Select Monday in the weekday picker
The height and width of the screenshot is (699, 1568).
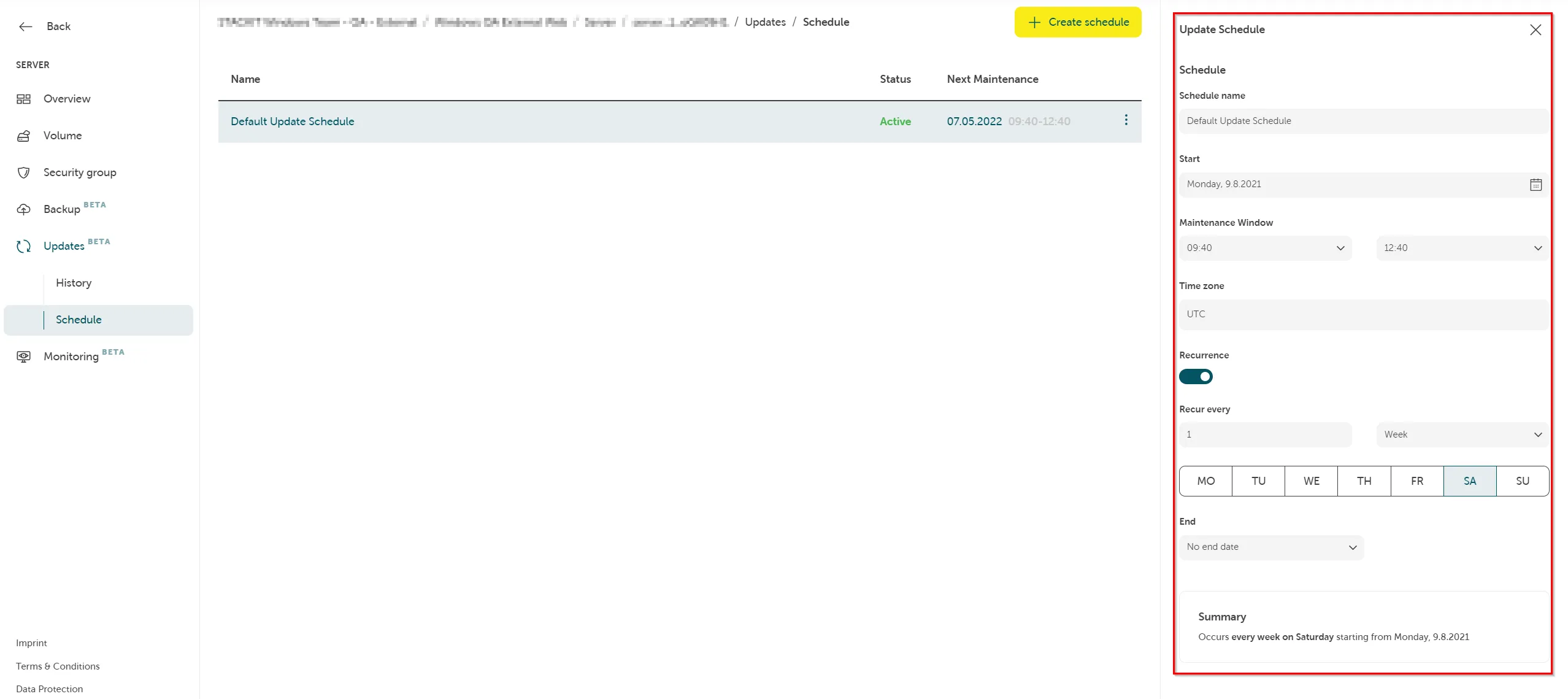[1205, 481]
